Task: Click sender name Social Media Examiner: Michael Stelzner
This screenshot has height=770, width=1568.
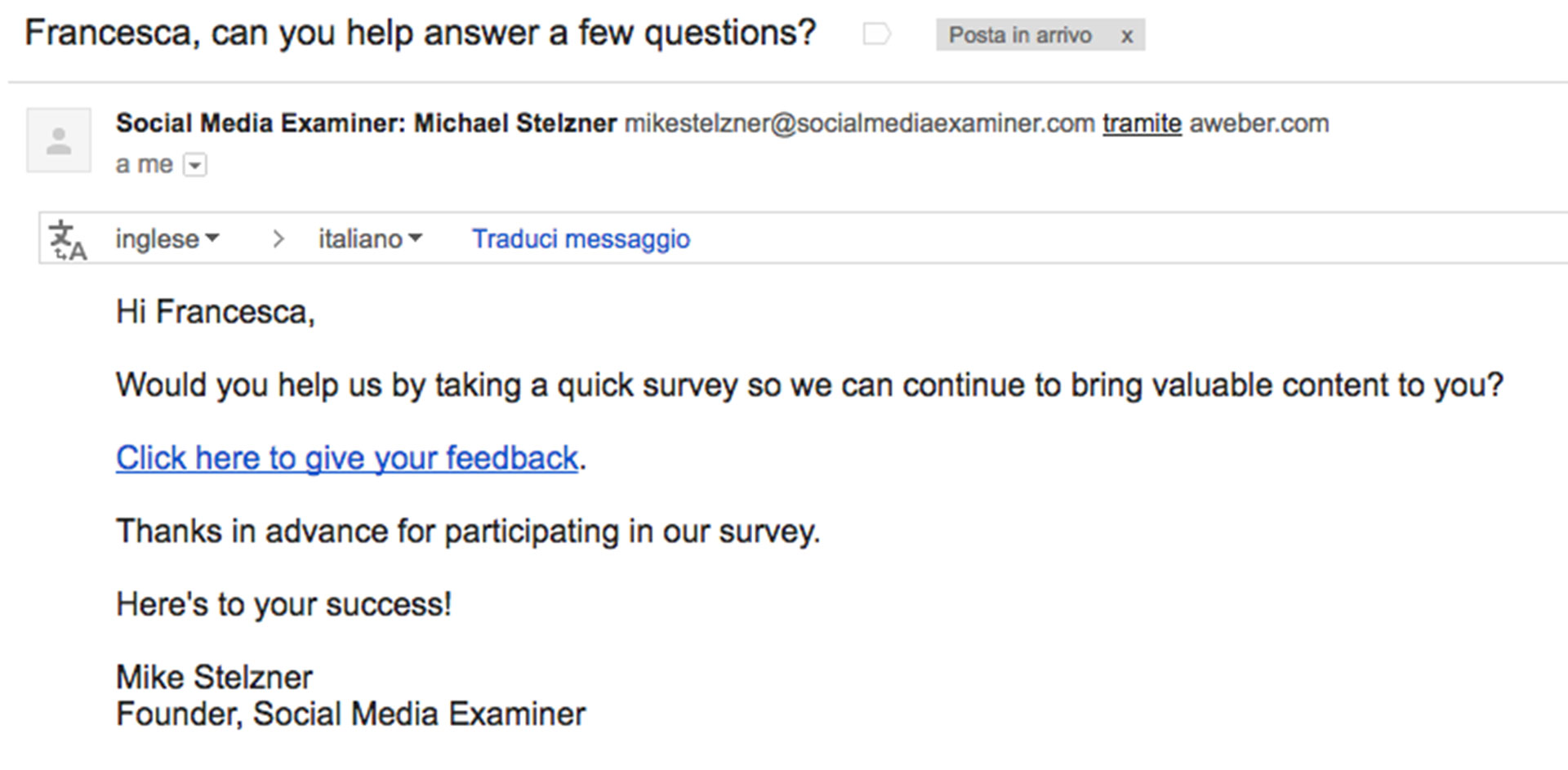Action: click(x=366, y=123)
